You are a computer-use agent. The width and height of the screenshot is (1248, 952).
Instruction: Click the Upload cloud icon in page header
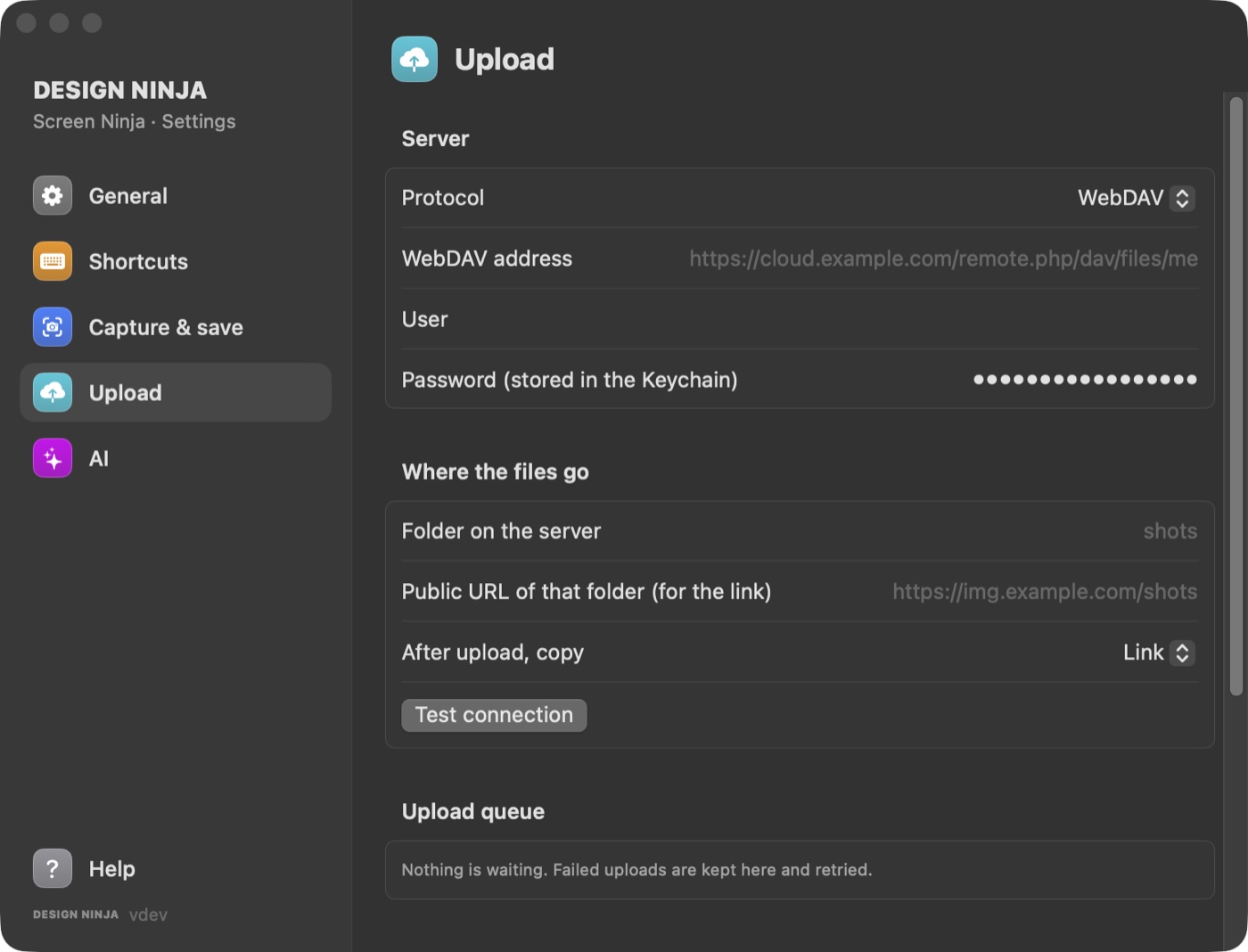[x=415, y=60]
